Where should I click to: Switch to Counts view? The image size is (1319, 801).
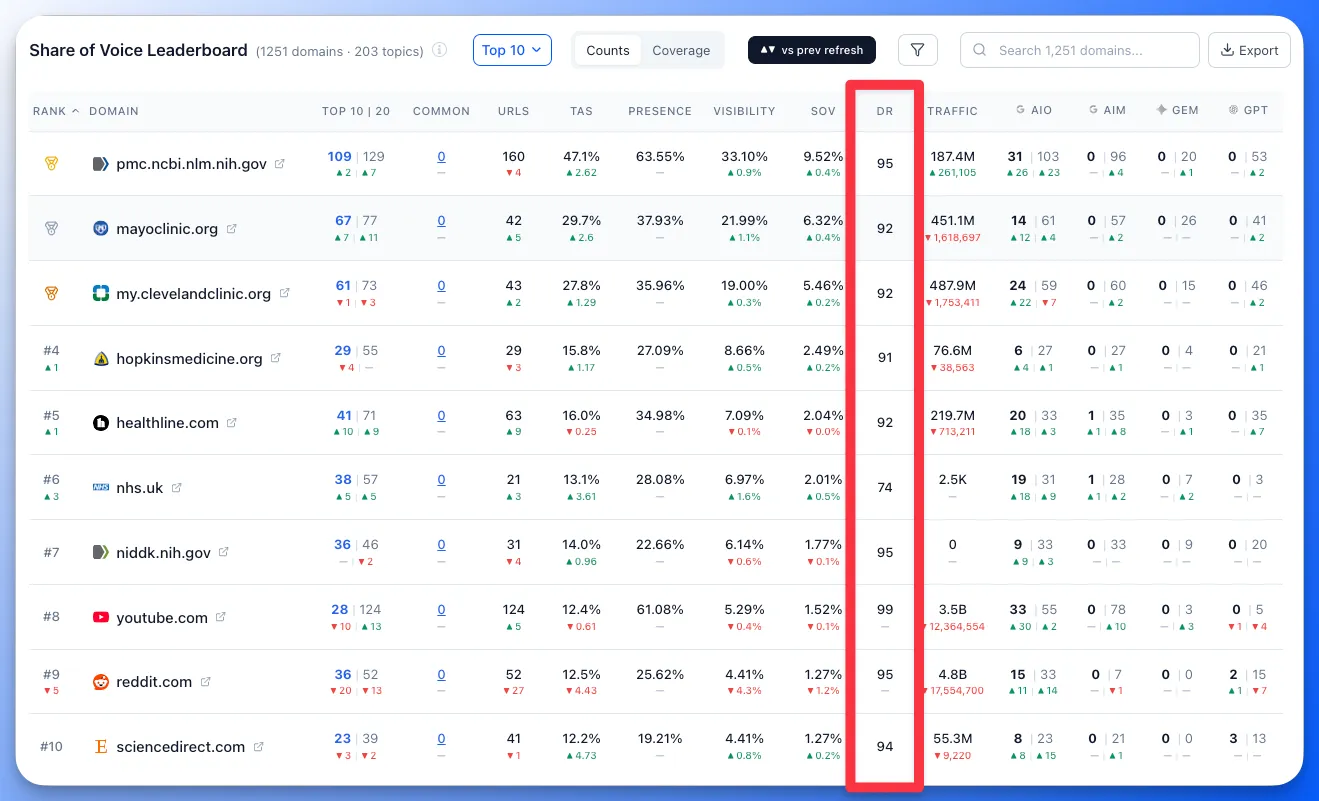[x=608, y=50]
